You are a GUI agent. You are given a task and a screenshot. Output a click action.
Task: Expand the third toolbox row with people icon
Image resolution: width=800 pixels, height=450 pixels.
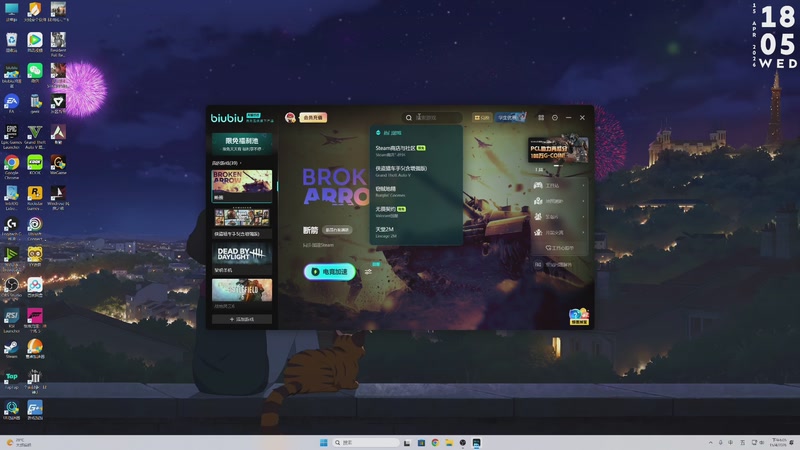click(x=560, y=217)
